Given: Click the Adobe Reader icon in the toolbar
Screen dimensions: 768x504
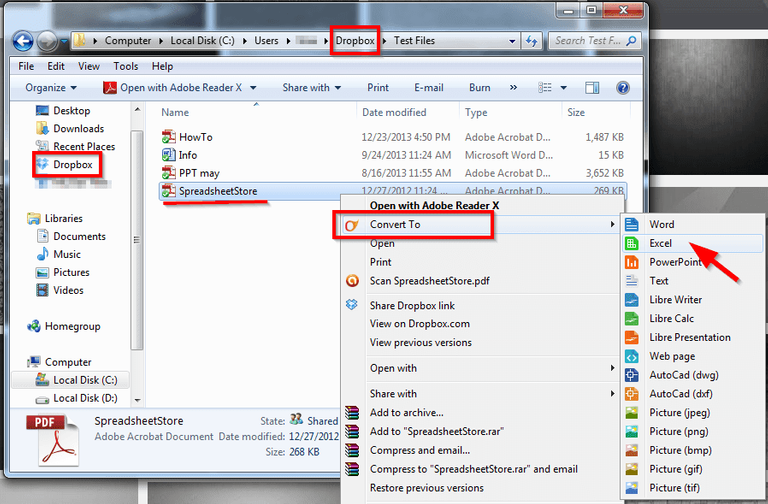Looking at the screenshot, I should 110,88.
